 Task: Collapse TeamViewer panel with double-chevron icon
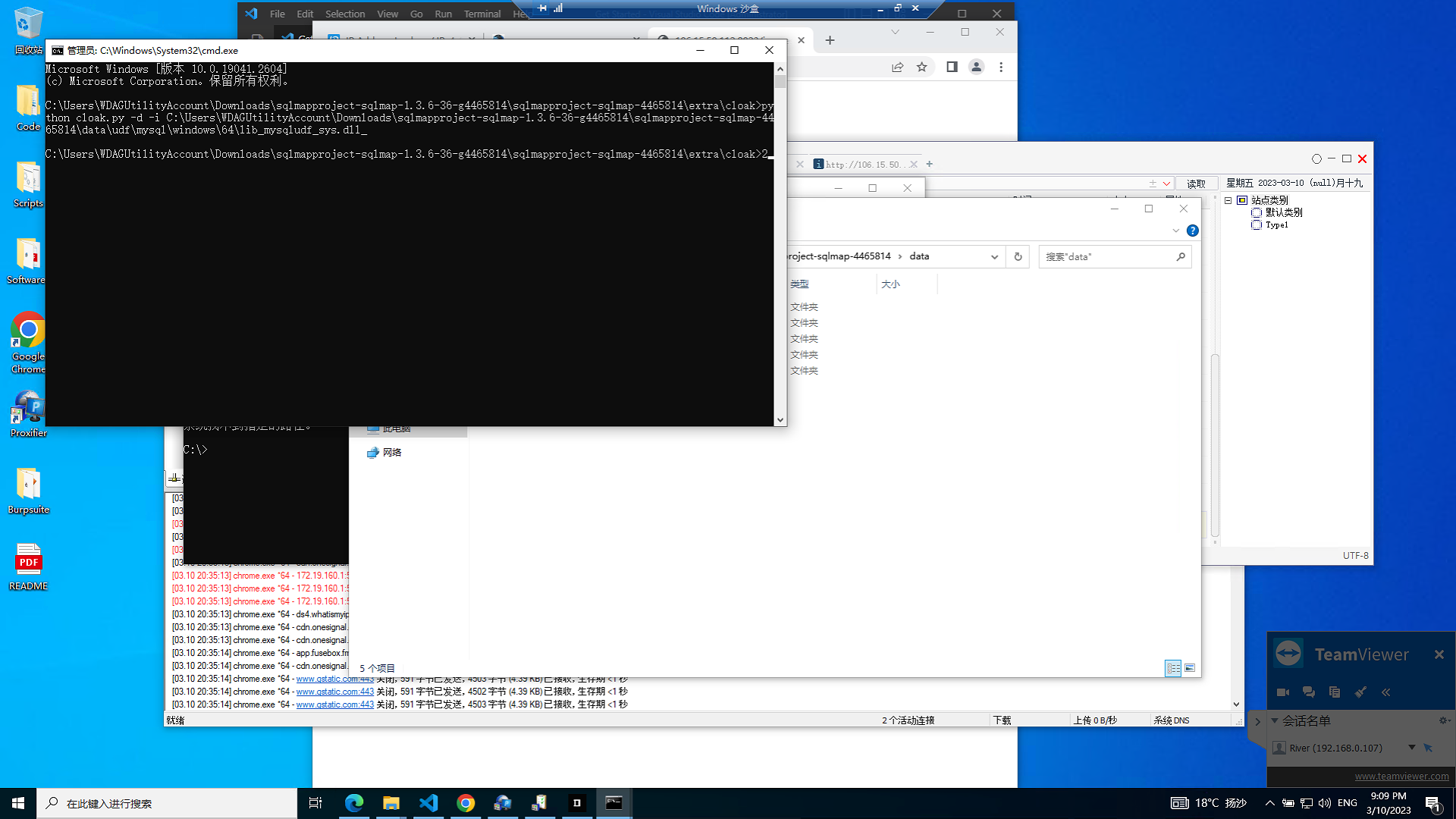point(1386,692)
